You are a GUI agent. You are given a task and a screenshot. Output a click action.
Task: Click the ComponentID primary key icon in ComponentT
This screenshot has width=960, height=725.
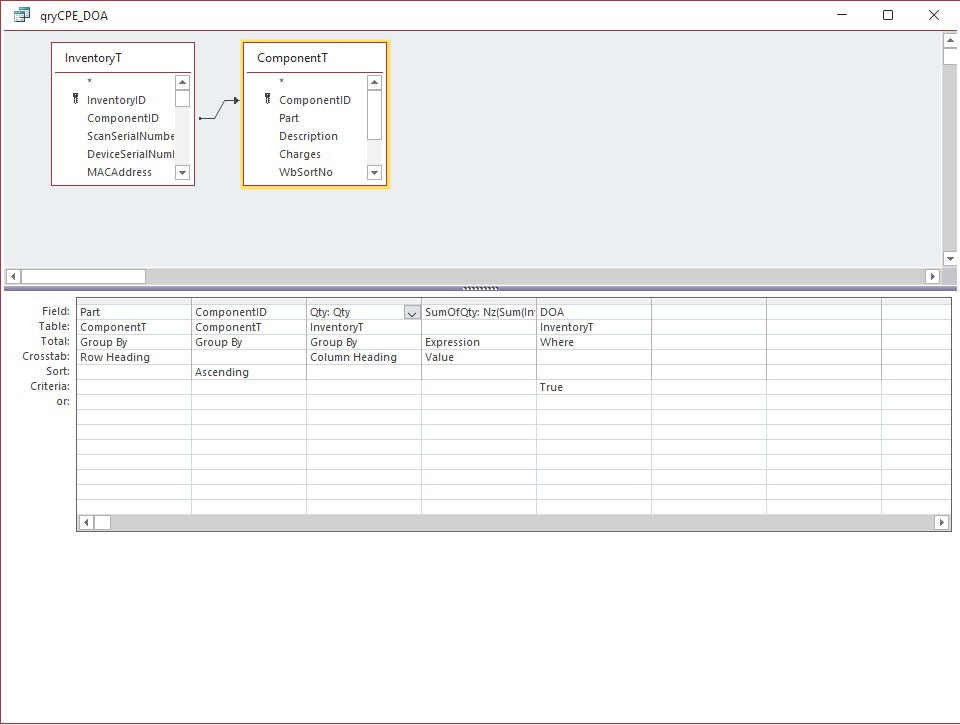[x=268, y=99]
